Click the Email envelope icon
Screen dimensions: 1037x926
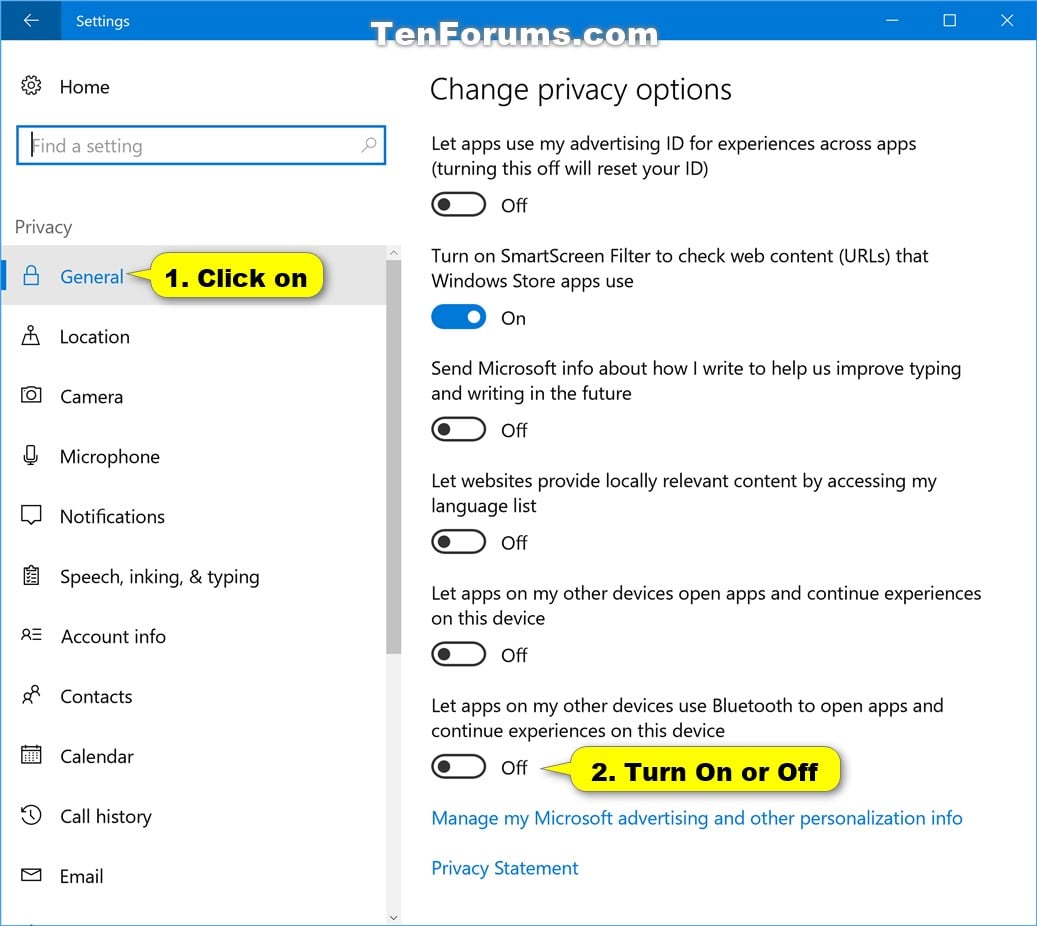pos(31,875)
